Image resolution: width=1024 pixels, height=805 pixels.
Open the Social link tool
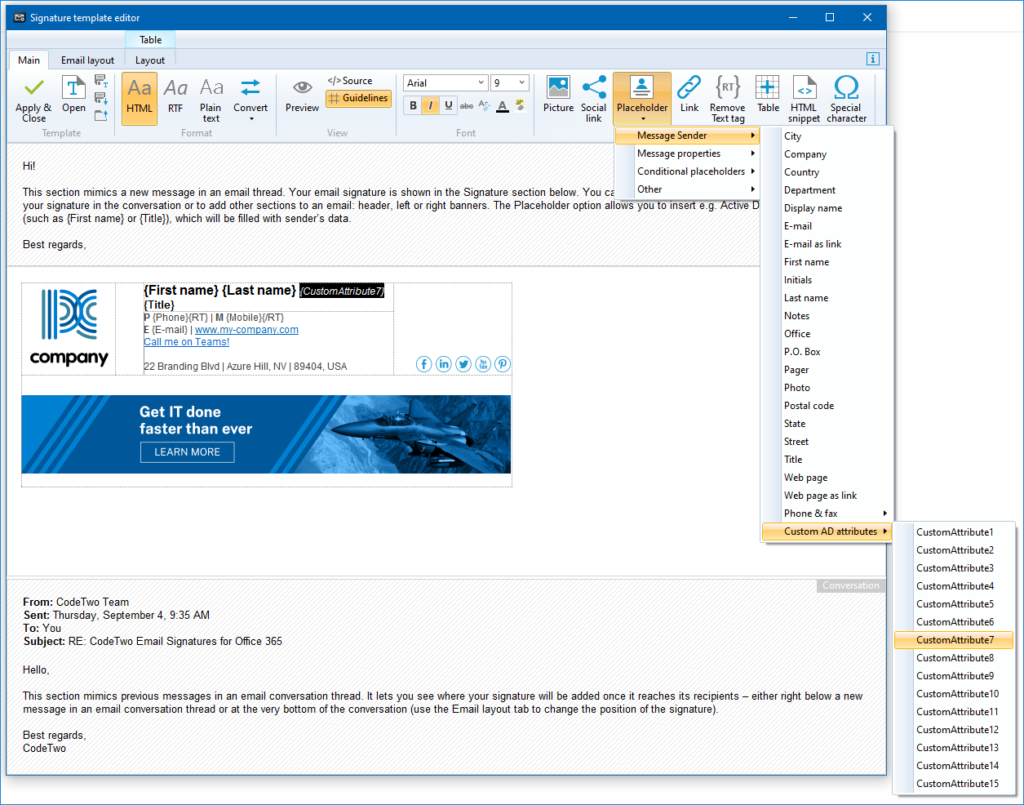594,94
